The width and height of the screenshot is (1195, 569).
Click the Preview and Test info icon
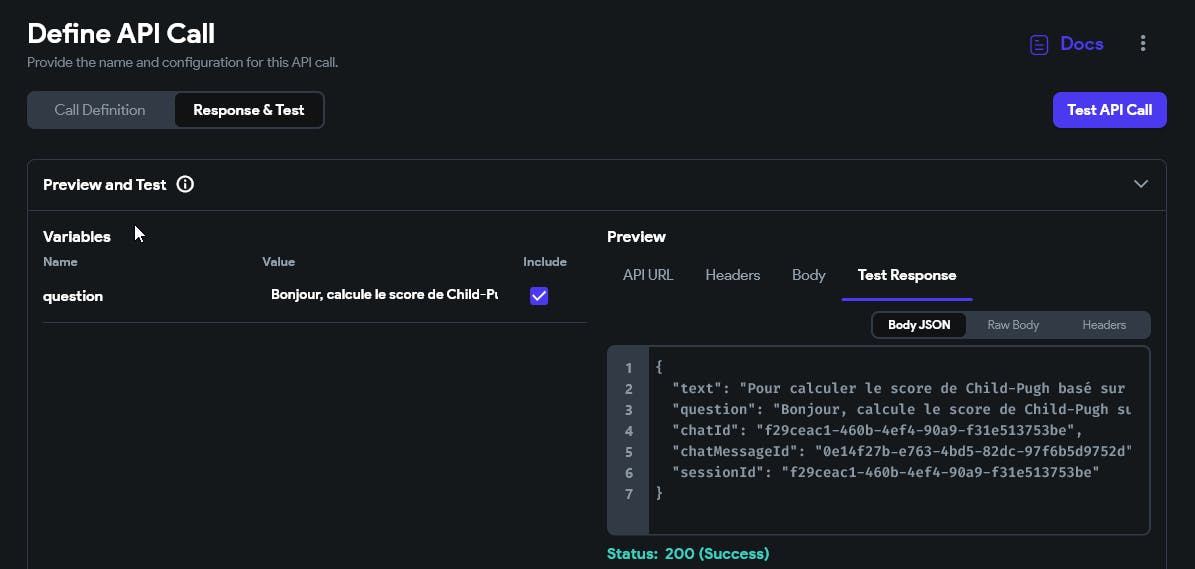[185, 185]
